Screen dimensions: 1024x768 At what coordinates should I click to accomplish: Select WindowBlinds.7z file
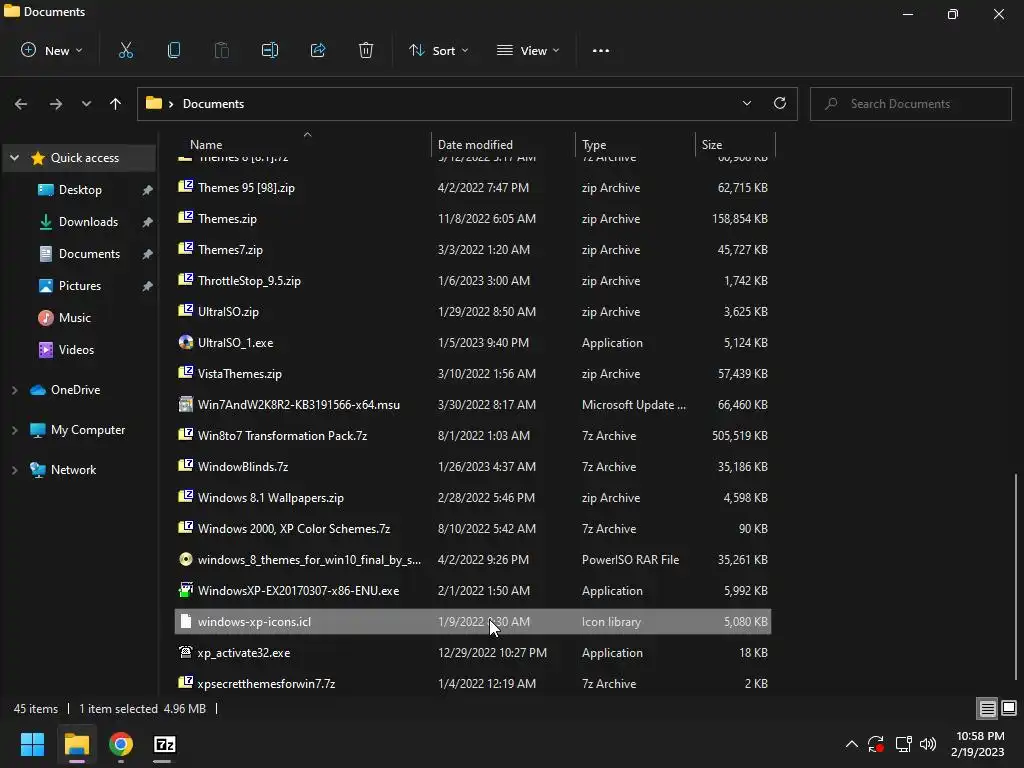[473, 466]
